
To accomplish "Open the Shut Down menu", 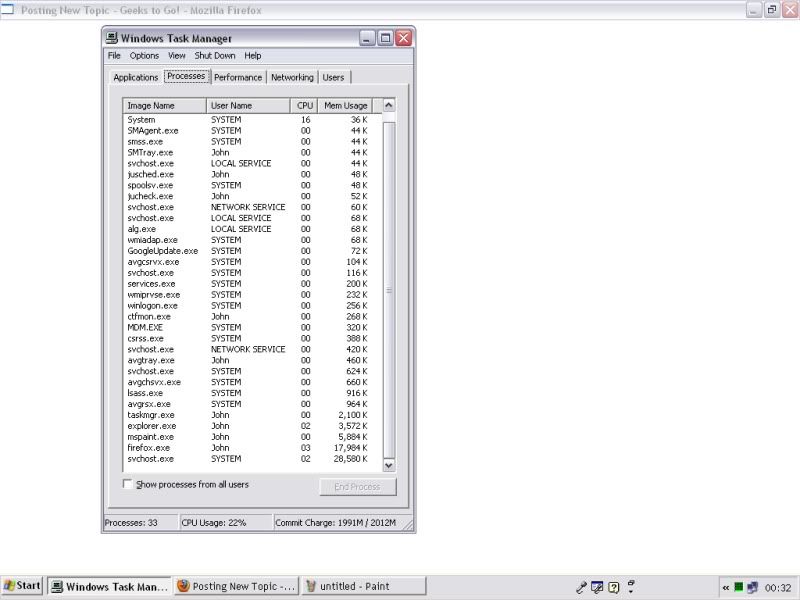I will coord(215,56).
